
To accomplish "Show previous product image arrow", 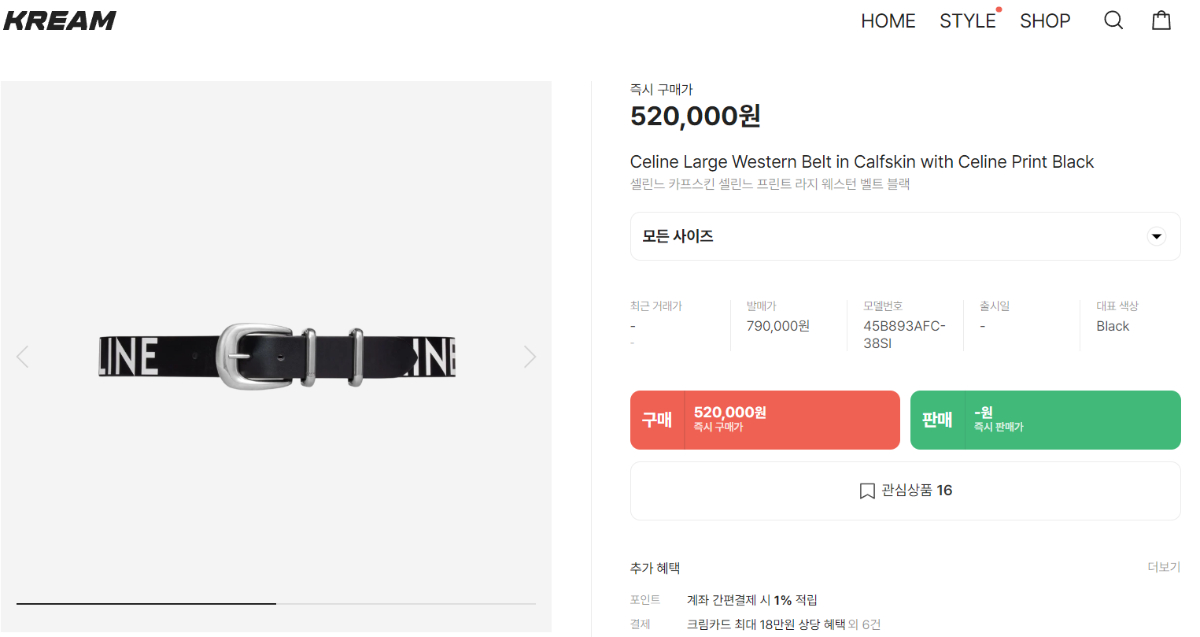I will pos(23,356).
